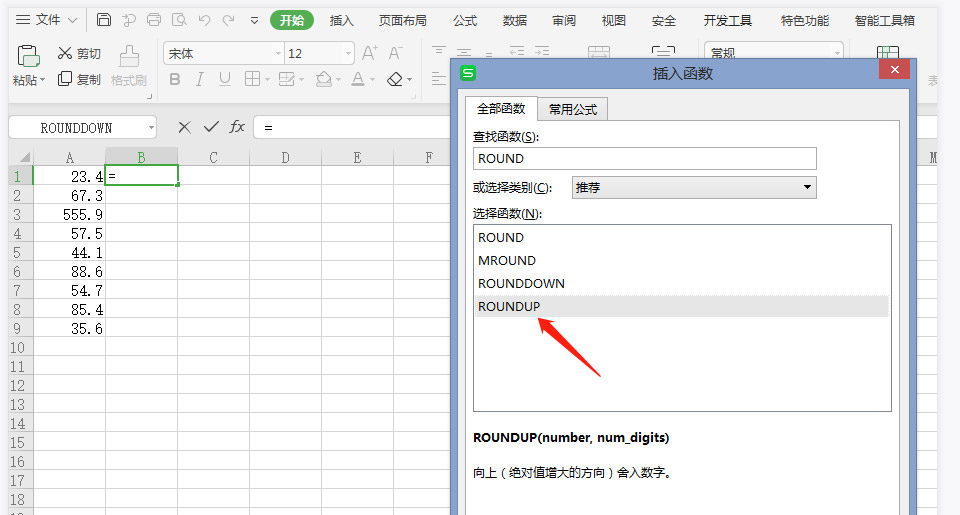Screen dimensions: 960x515
Task: Expand the ROUNDDOWN name box dropdown
Action: (x=150, y=128)
